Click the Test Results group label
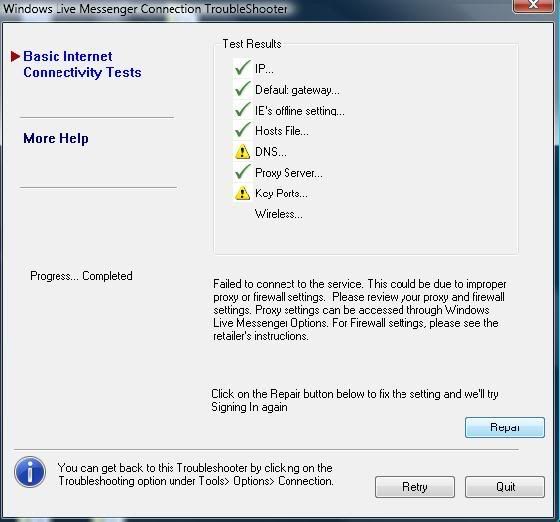The width and height of the screenshot is (560, 522). point(252,44)
